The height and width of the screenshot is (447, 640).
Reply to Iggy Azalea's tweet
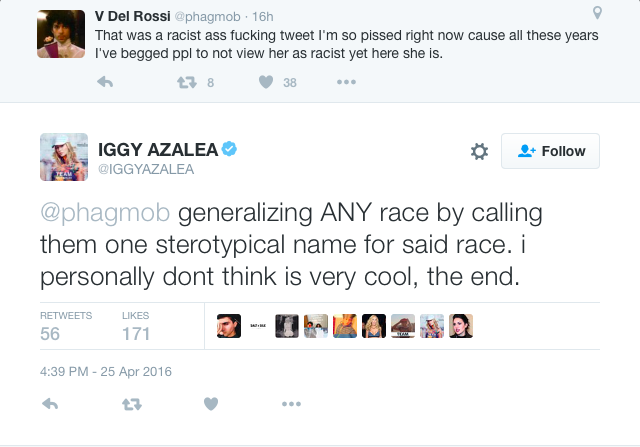(x=49, y=404)
